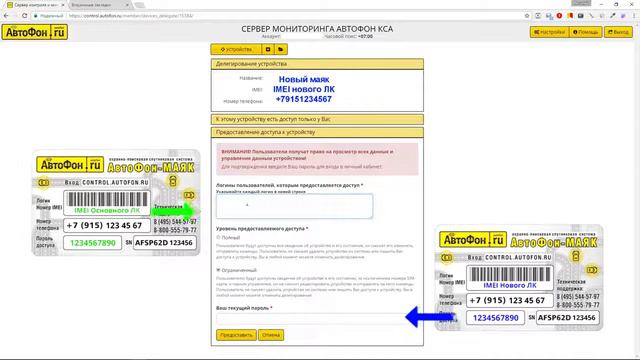The height and width of the screenshot is (360, 640).
Task: Click the eyedropper extension icon
Action: 613,16
